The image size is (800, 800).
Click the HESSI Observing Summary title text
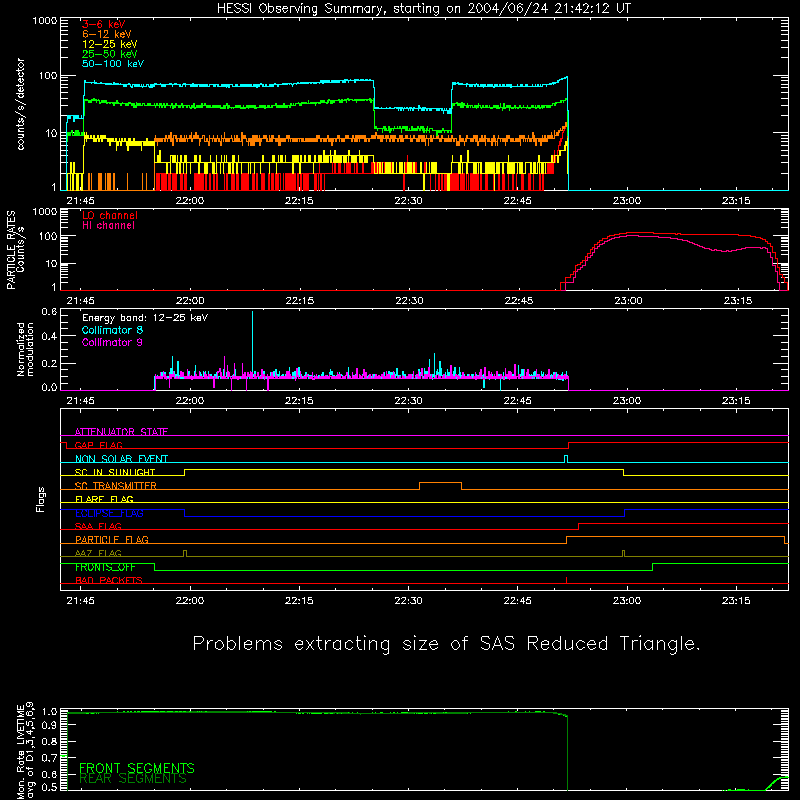pyautogui.click(x=423, y=9)
